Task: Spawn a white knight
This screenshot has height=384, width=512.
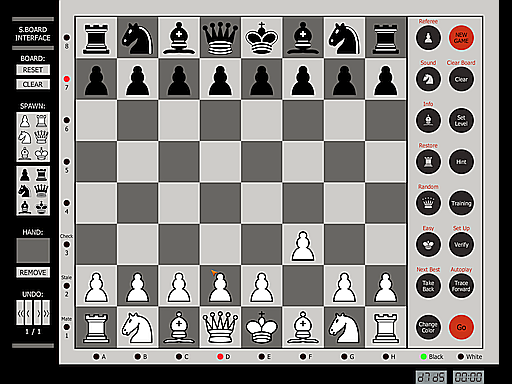Action: click(x=25, y=137)
